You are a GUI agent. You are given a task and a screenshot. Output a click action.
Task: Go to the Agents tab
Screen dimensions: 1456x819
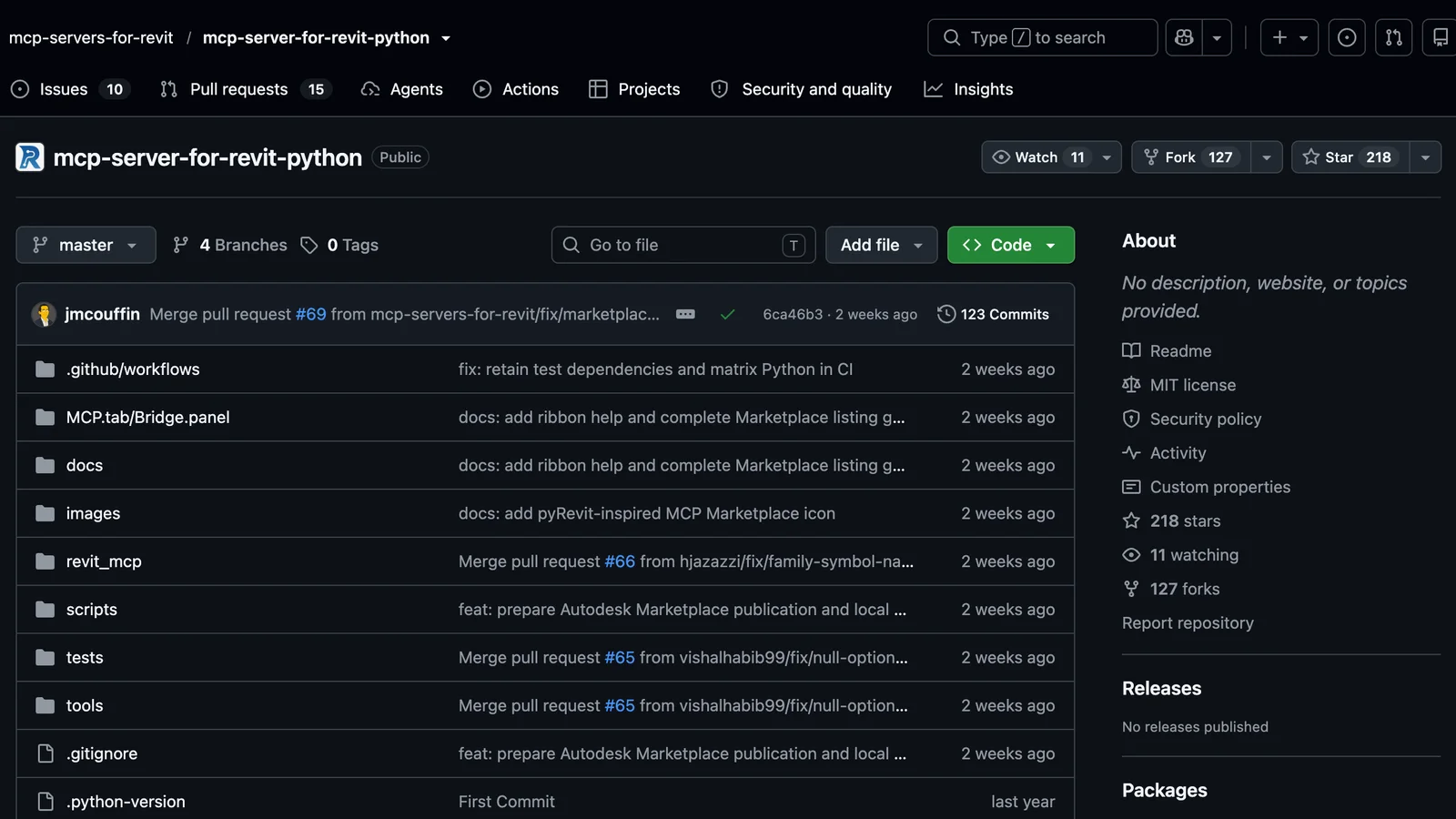(402, 89)
